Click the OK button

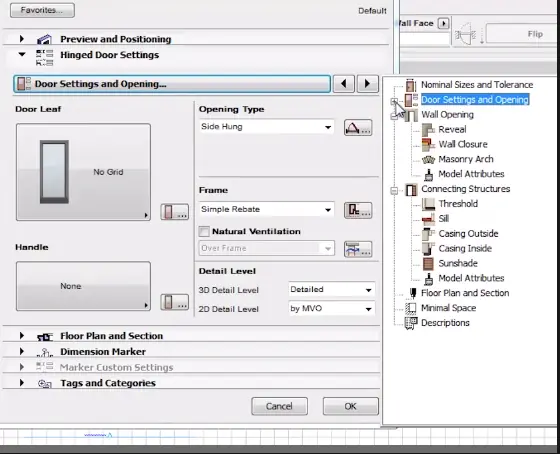coord(350,406)
